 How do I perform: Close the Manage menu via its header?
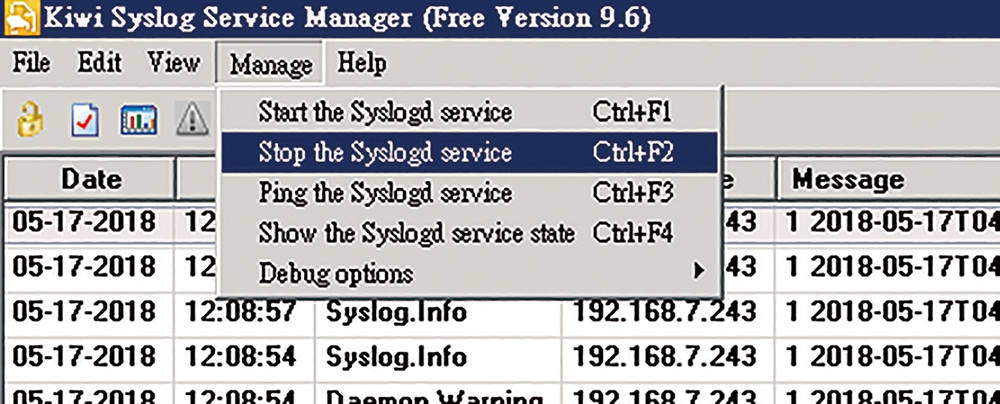coord(270,63)
